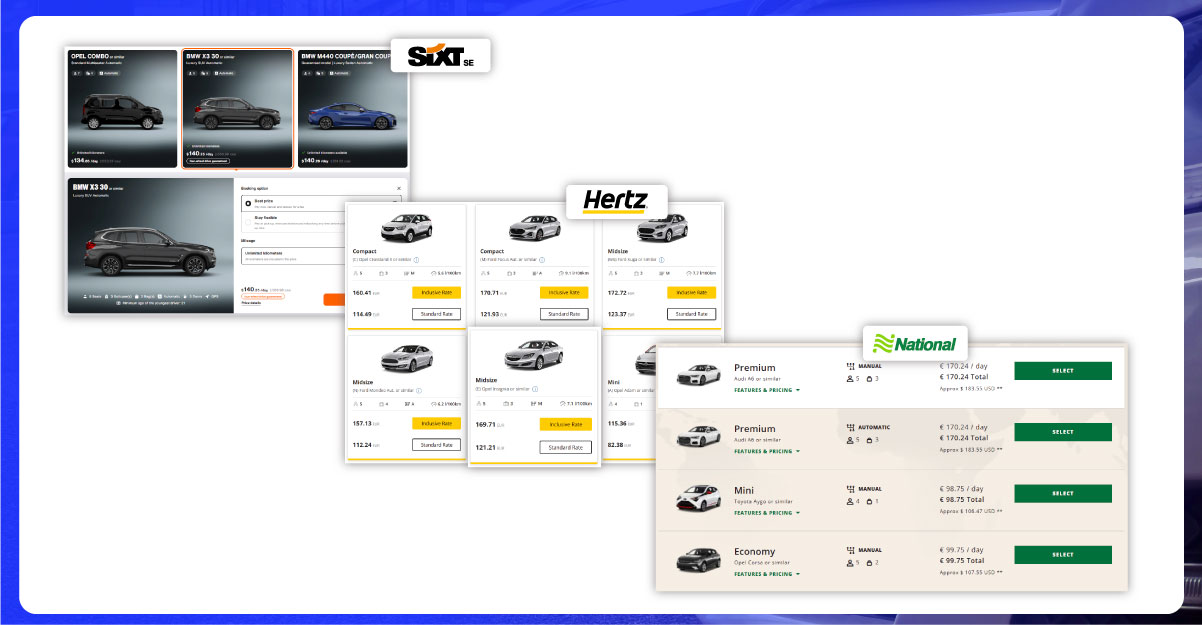The height and width of the screenshot is (625, 1202).
Task: Select the Premium Automatic Audi A6 in National
Action: [1062, 432]
